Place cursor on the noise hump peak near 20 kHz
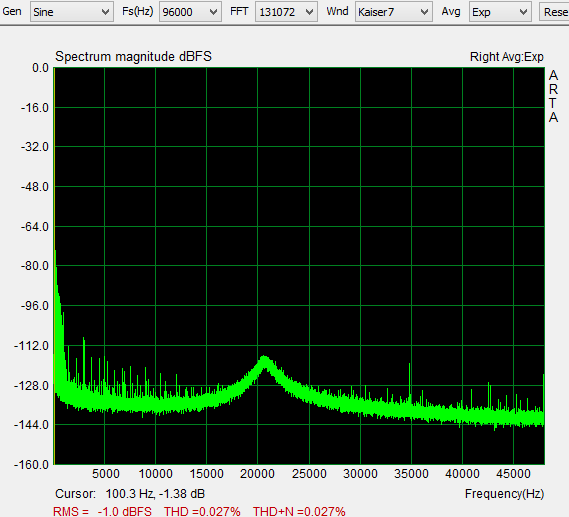 point(265,359)
